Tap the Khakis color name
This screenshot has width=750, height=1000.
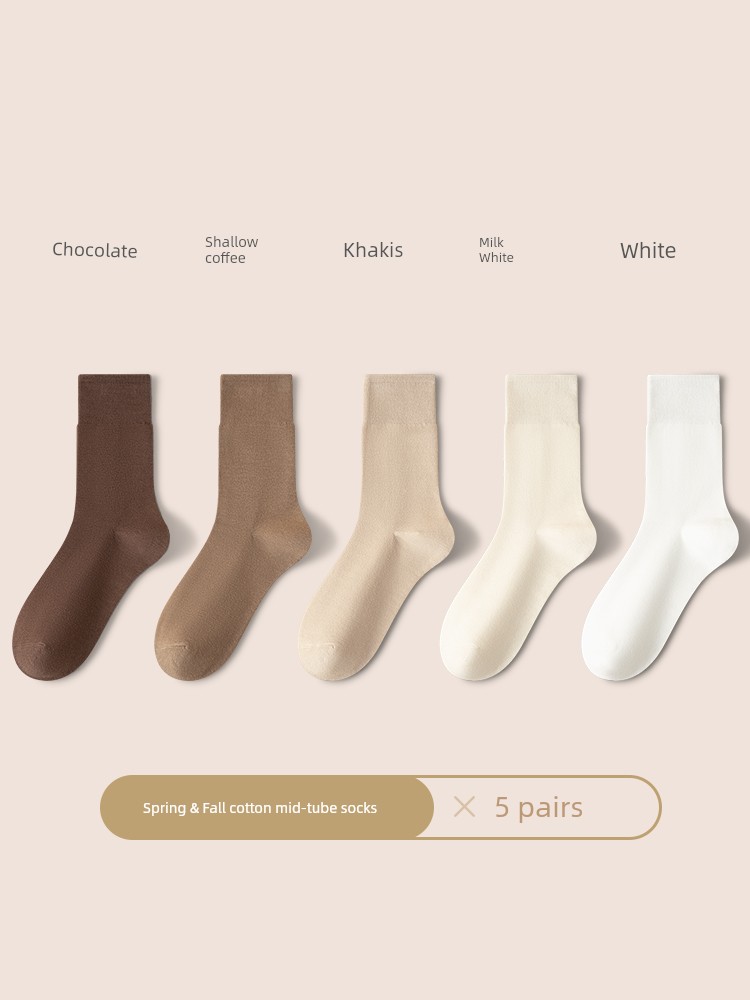373,250
